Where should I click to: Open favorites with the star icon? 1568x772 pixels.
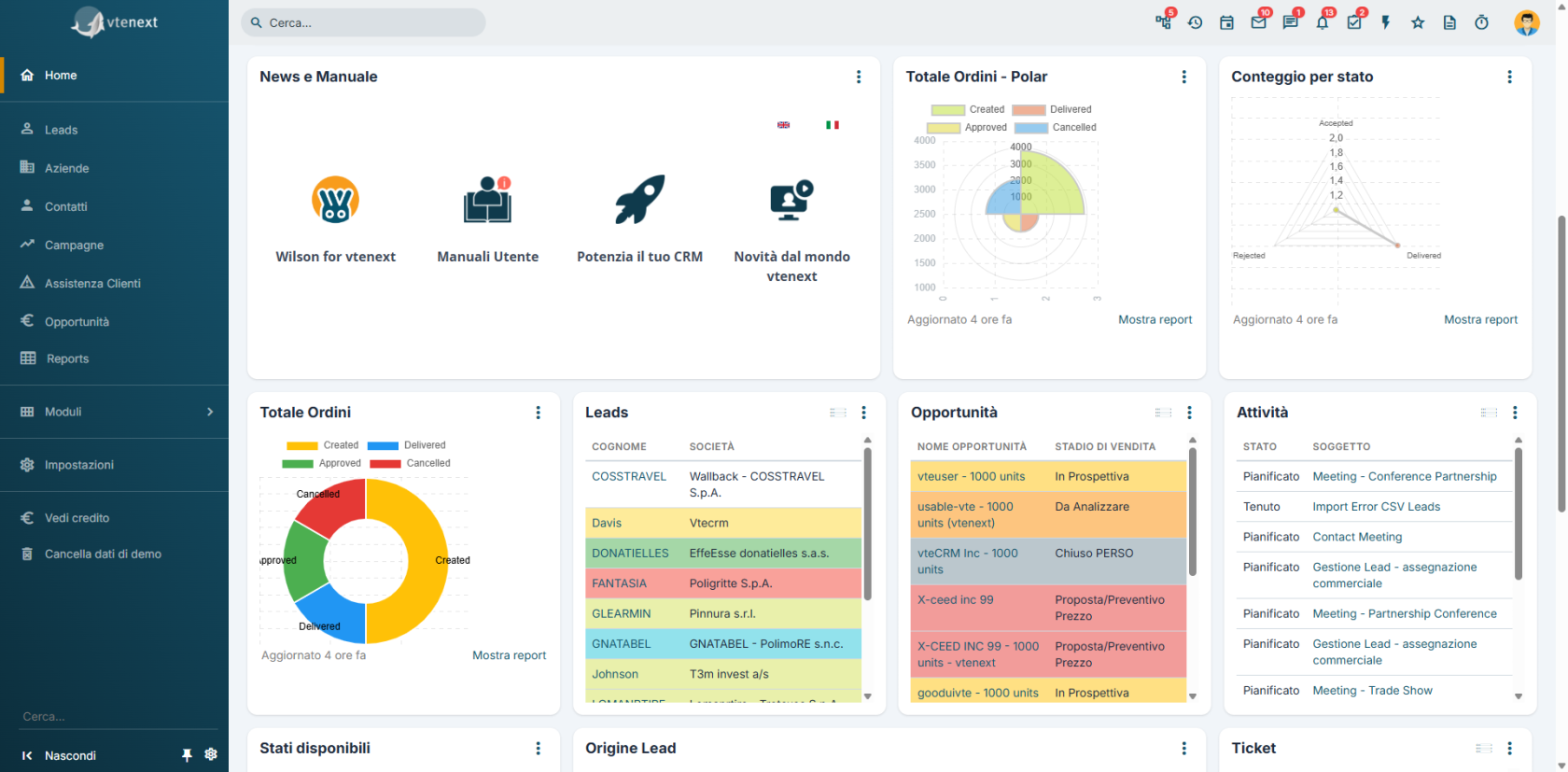(1418, 22)
